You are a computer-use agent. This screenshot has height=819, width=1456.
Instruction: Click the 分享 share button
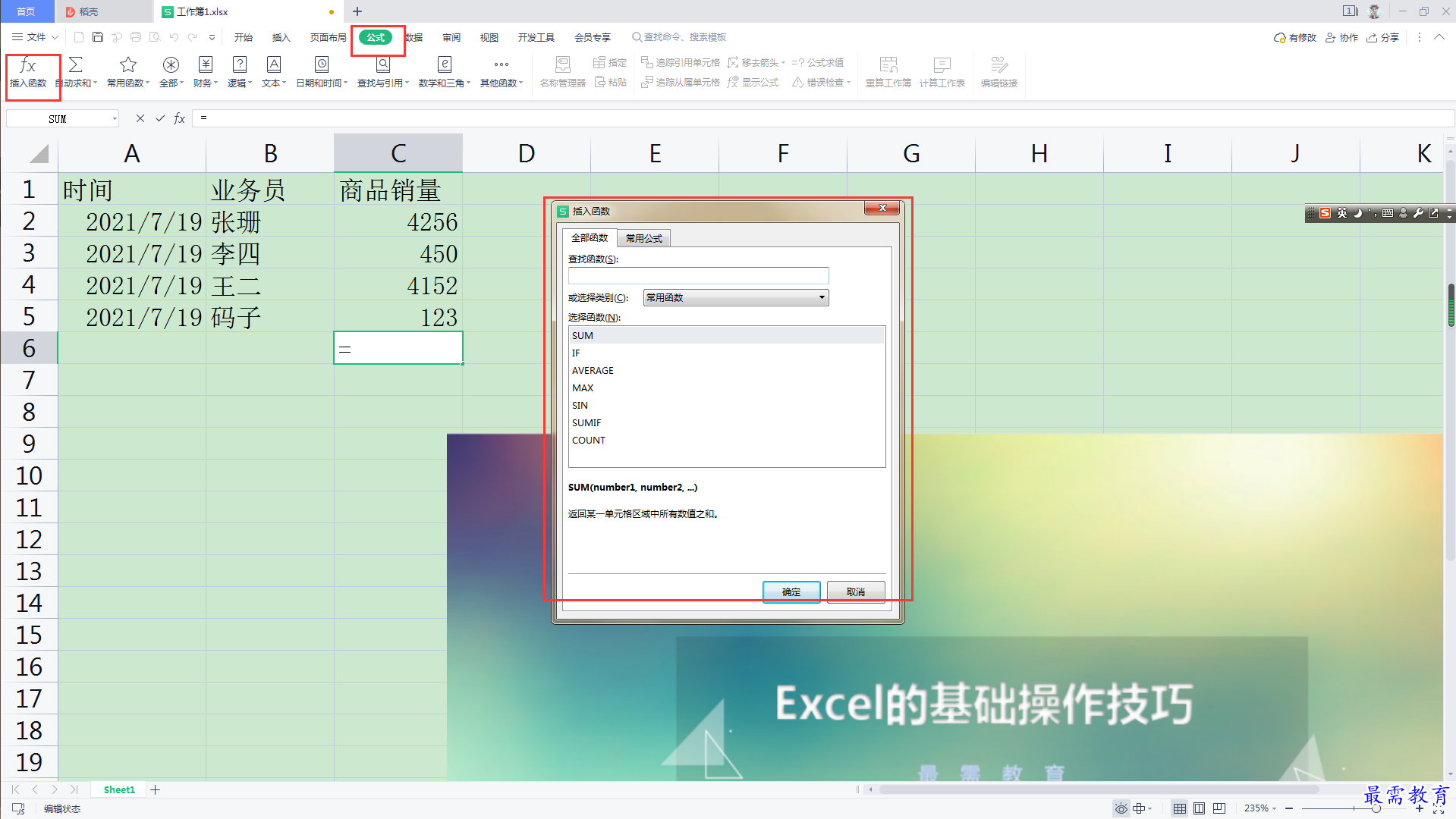click(1383, 37)
